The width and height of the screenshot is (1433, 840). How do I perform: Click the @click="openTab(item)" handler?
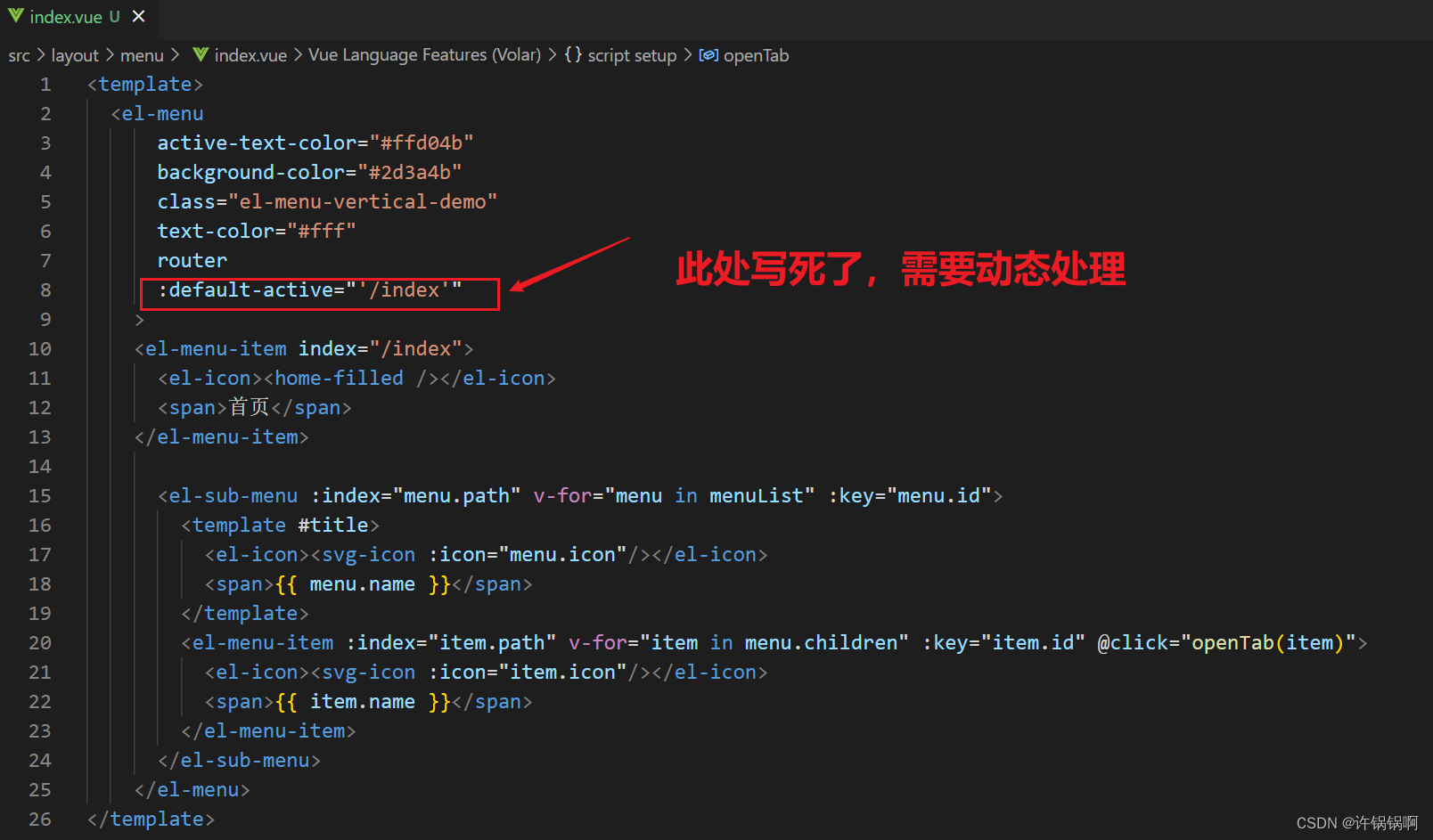pos(1227,643)
